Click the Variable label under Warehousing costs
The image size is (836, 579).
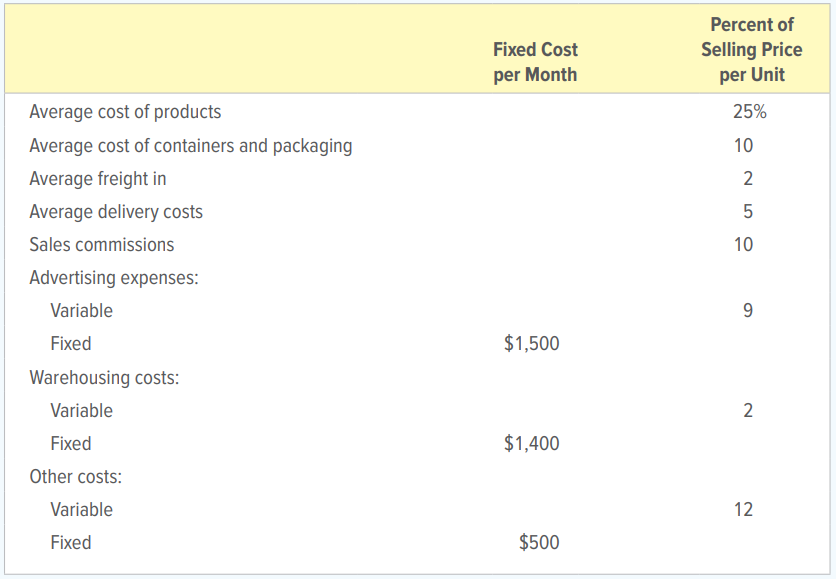tap(82, 411)
